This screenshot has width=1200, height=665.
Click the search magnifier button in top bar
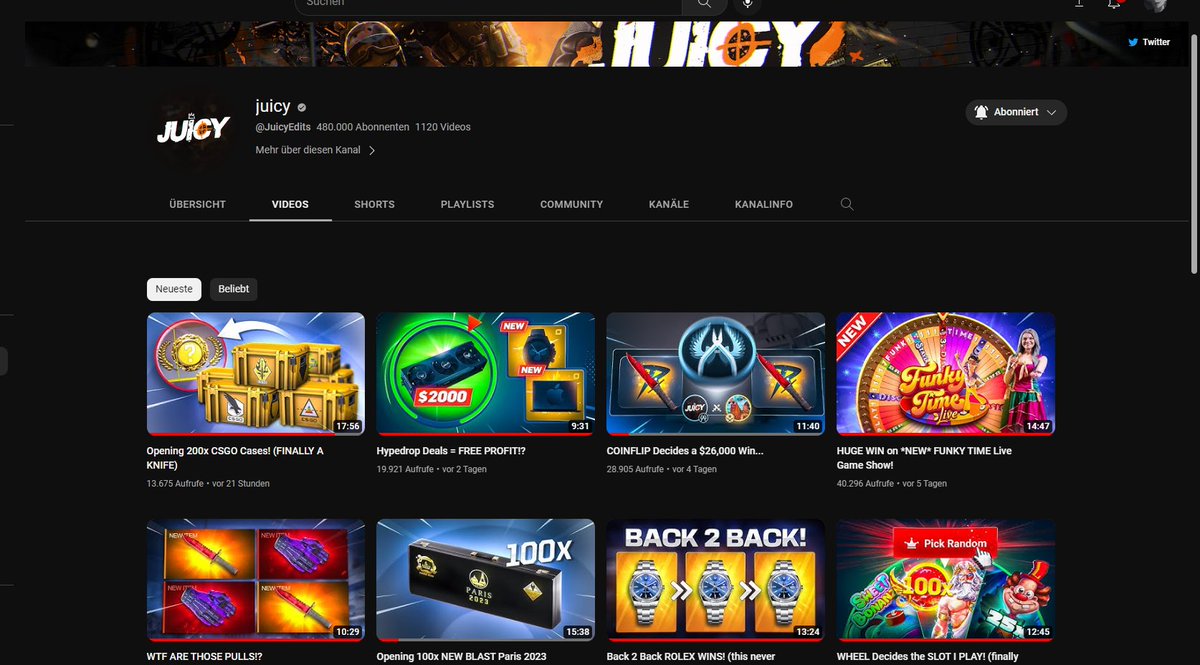pos(704,4)
